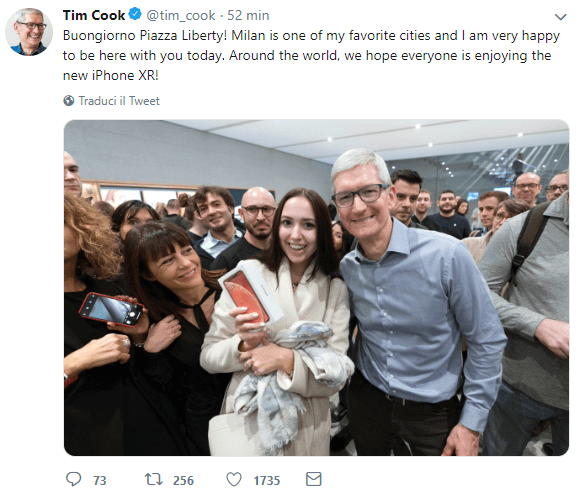Click the red phone held in photo
The width and height of the screenshot is (579, 494).
pos(111,309)
